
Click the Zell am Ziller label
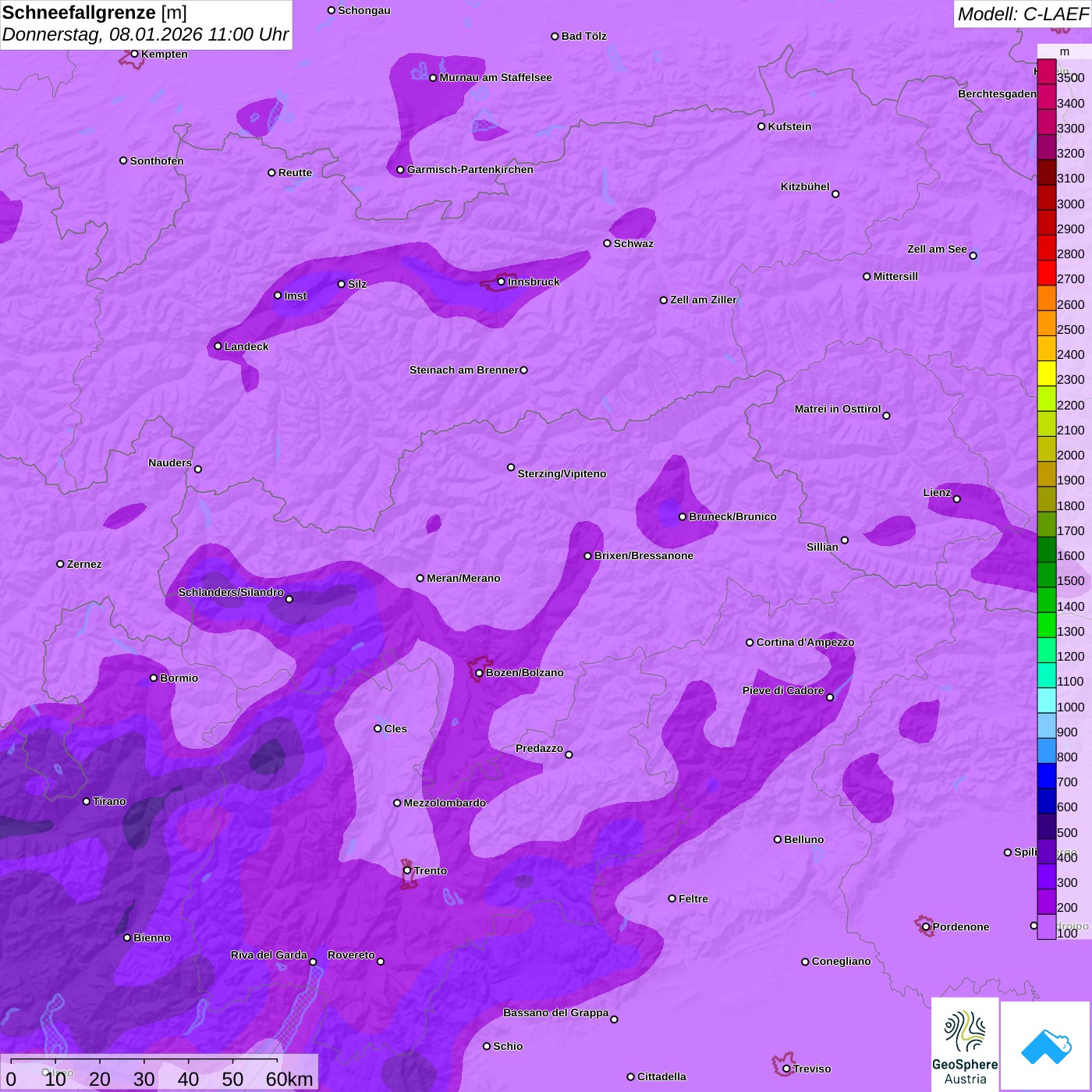click(x=703, y=300)
